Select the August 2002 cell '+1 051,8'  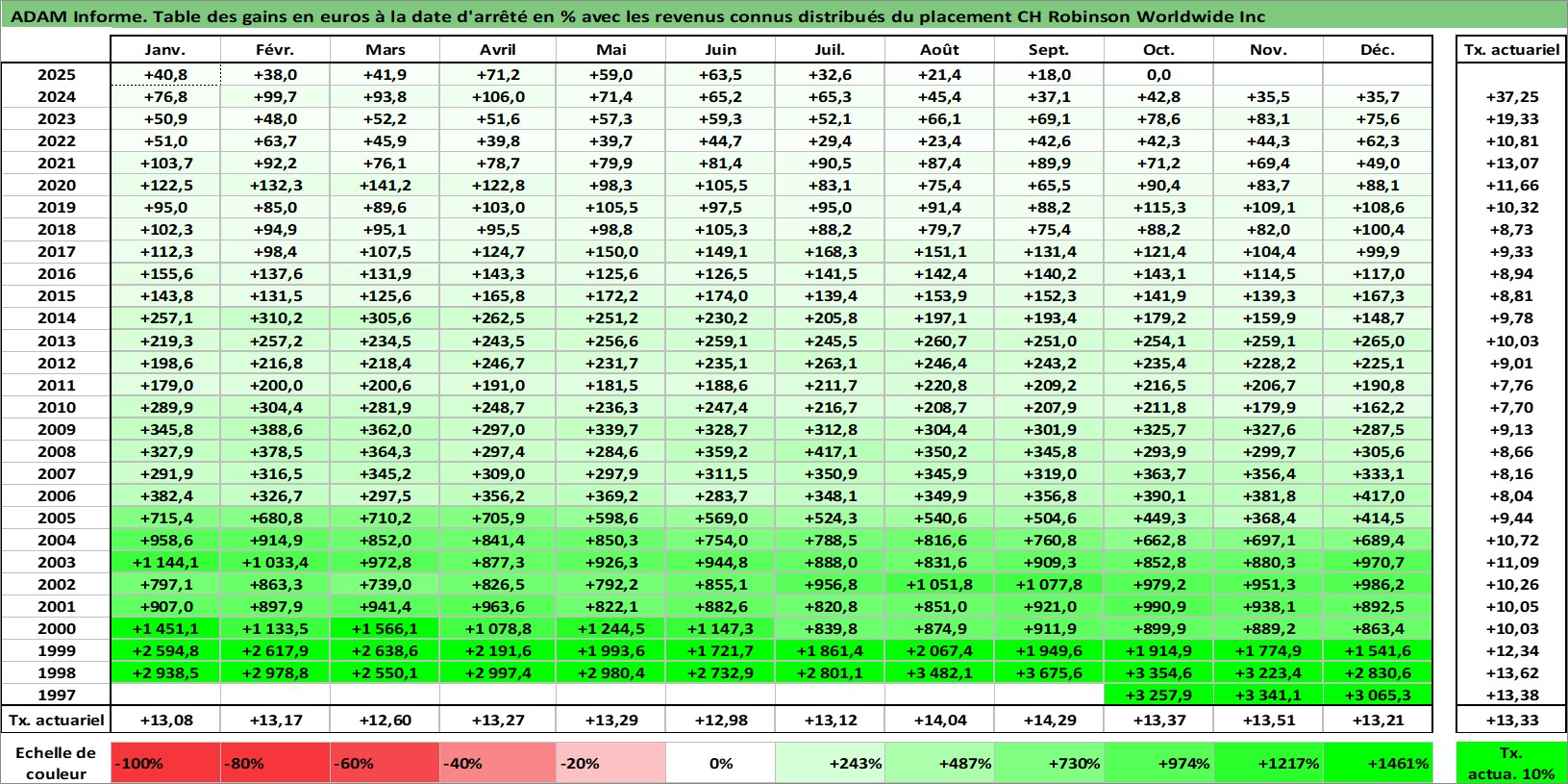coord(939,584)
